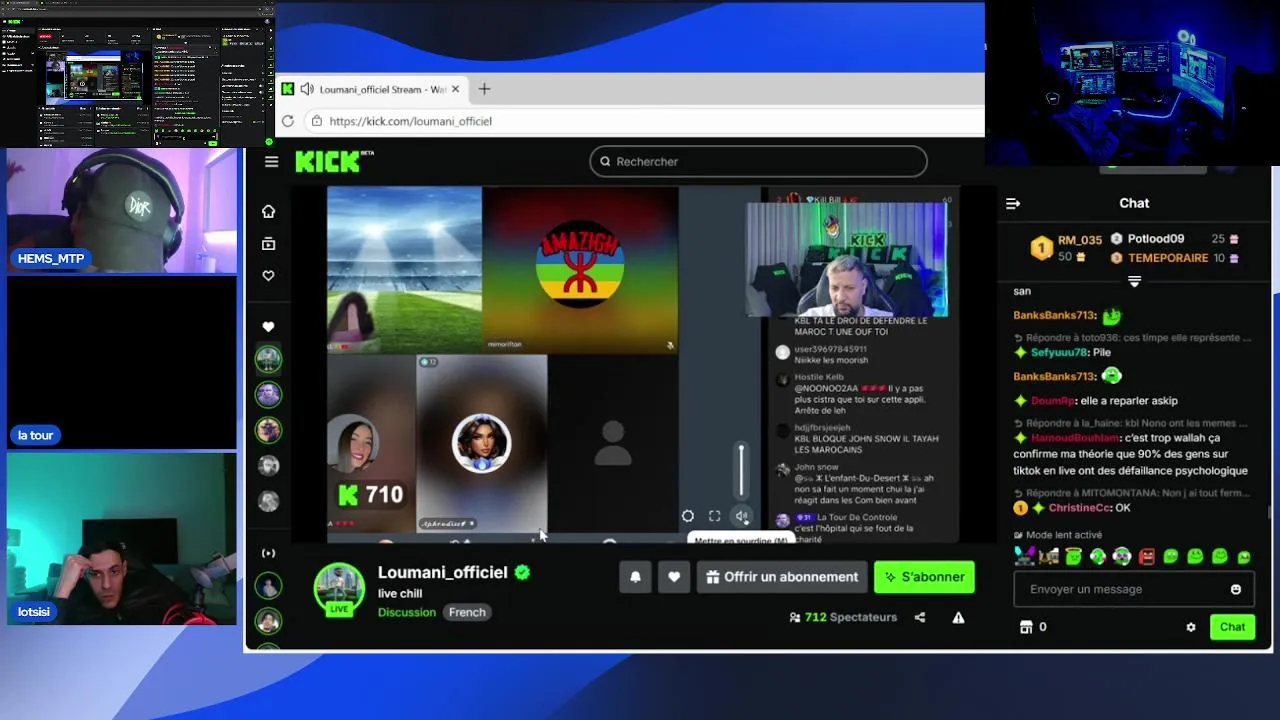
Task: Mute the tab audio speaker icon
Action: [x=307, y=89]
